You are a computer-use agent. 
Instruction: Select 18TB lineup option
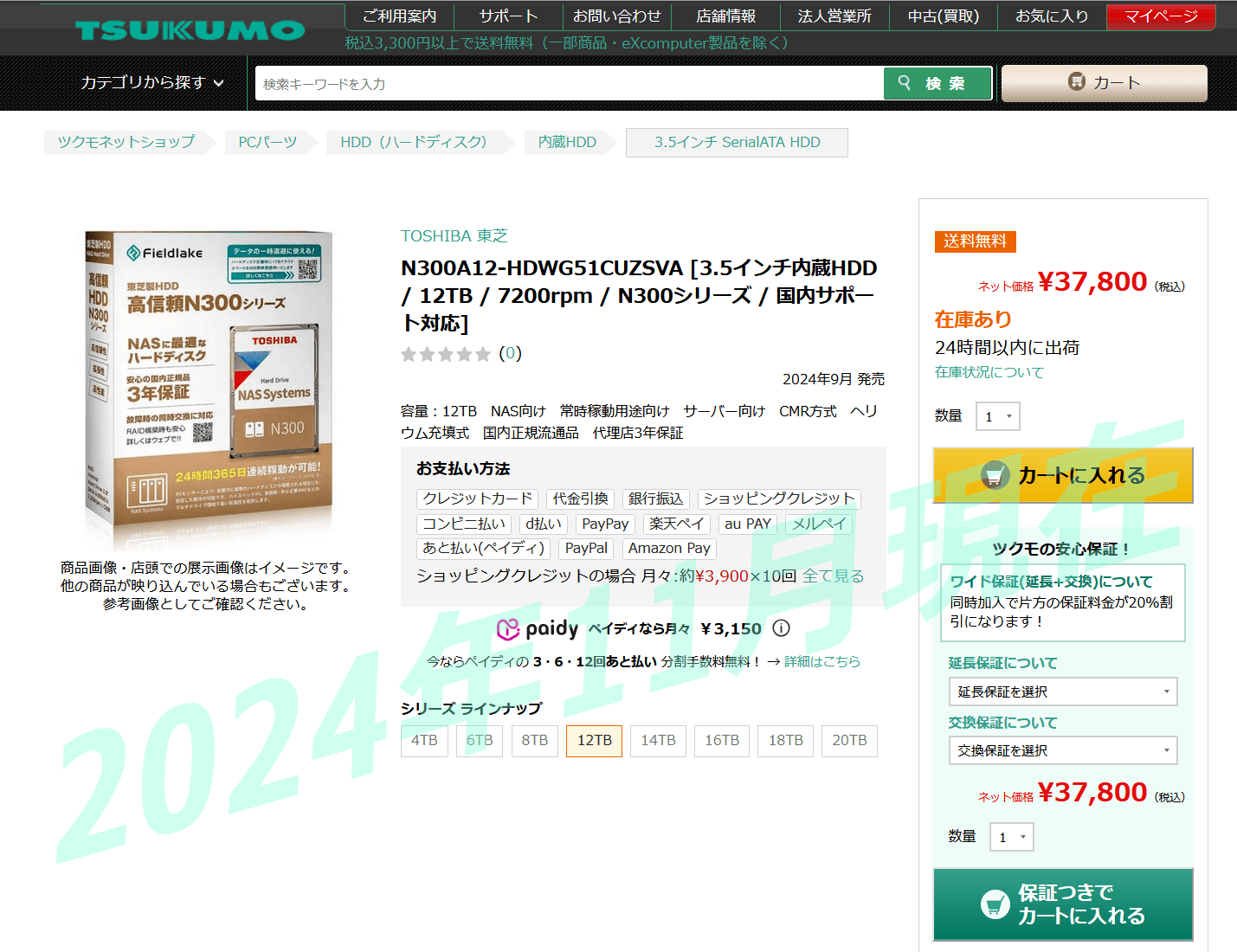pos(785,741)
